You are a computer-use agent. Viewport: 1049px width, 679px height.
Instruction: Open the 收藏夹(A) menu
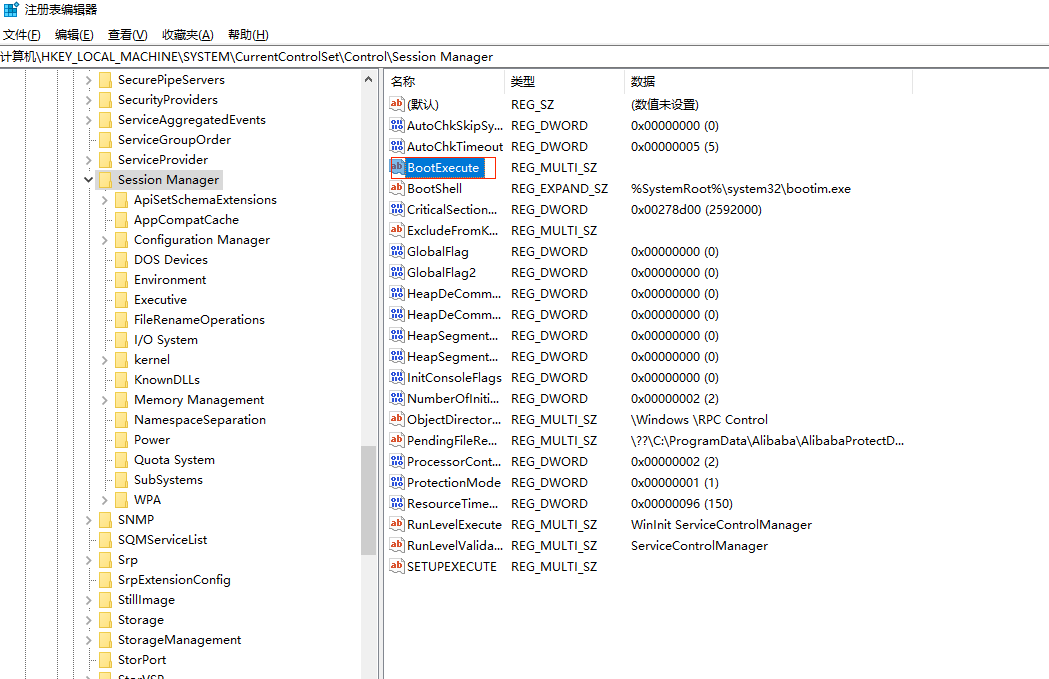187,35
